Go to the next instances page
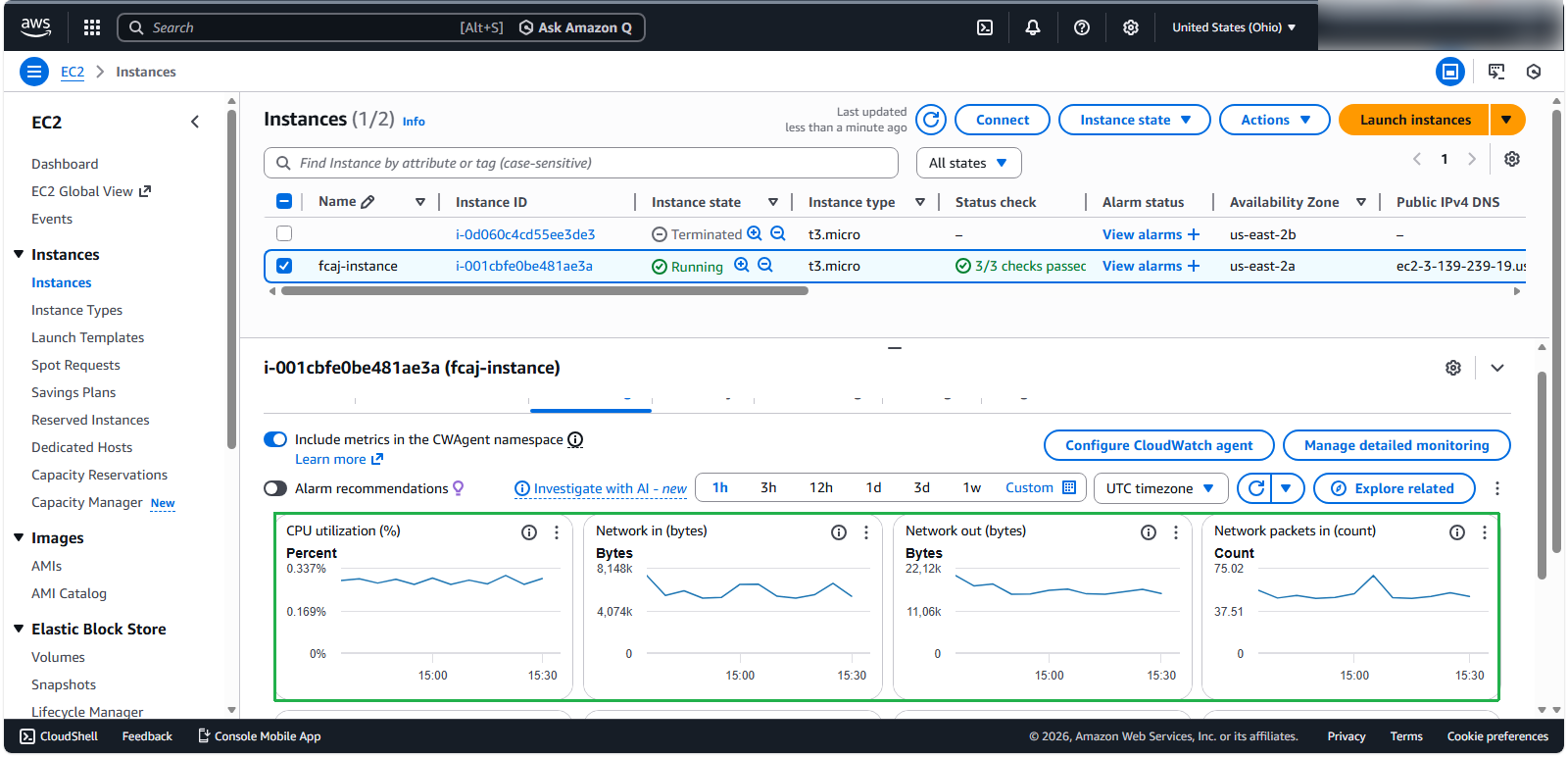Image resolution: width=1568 pixels, height=757 pixels. [x=1472, y=159]
